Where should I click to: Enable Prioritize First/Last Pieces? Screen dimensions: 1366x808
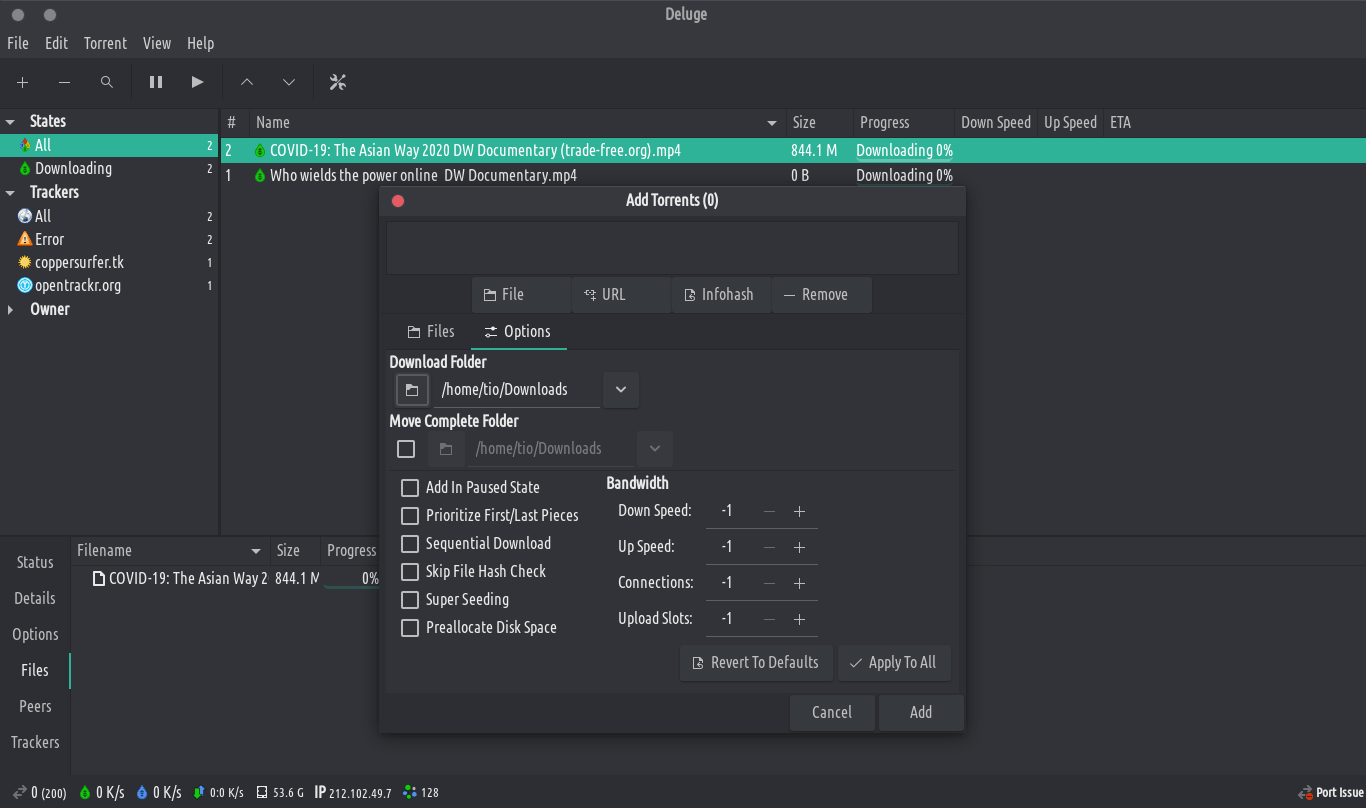pos(409,516)
